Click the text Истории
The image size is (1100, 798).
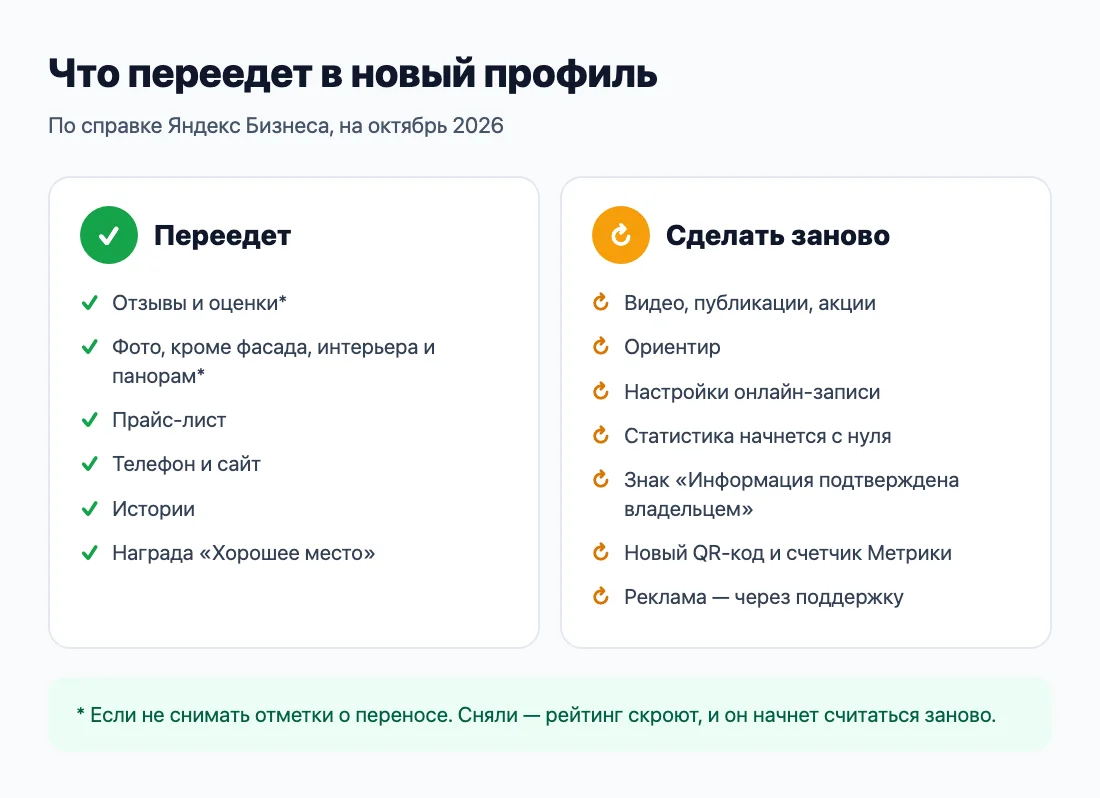coord(154,509)
